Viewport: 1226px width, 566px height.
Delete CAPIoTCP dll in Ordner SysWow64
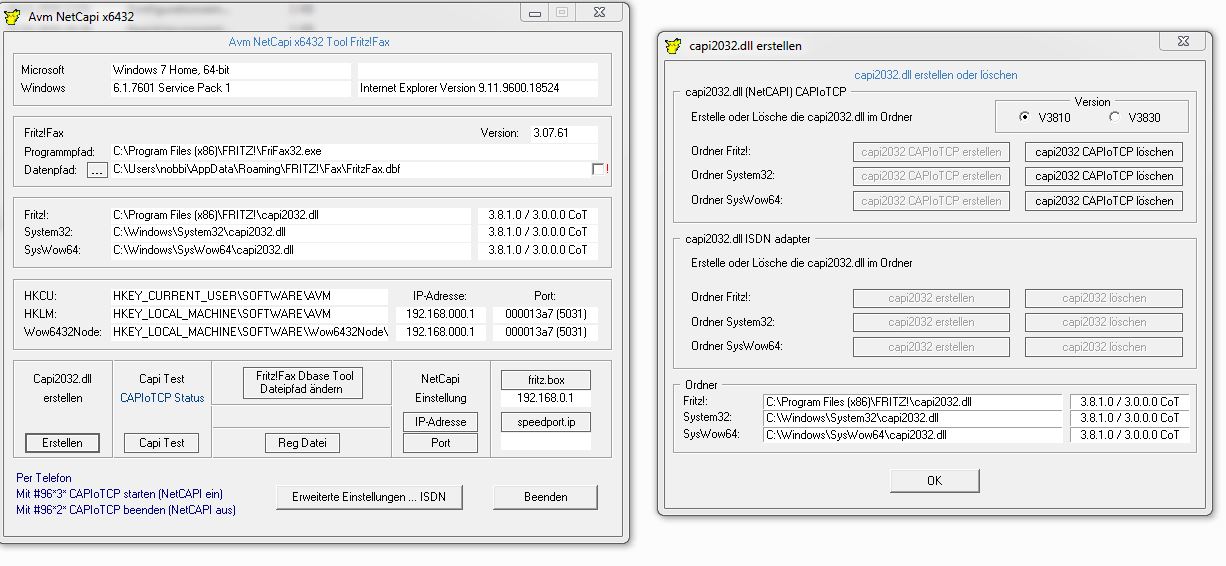1104,201
